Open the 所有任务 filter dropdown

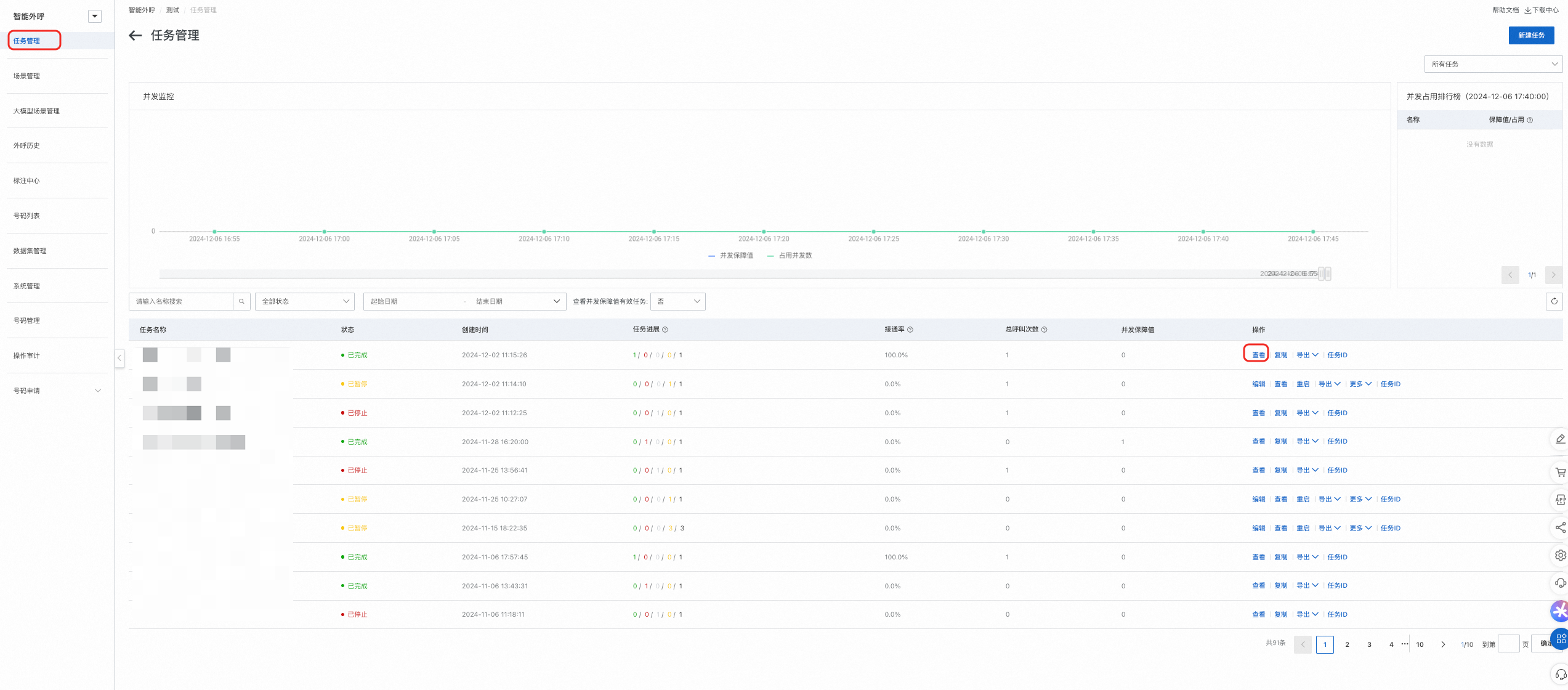point(1493,64)
